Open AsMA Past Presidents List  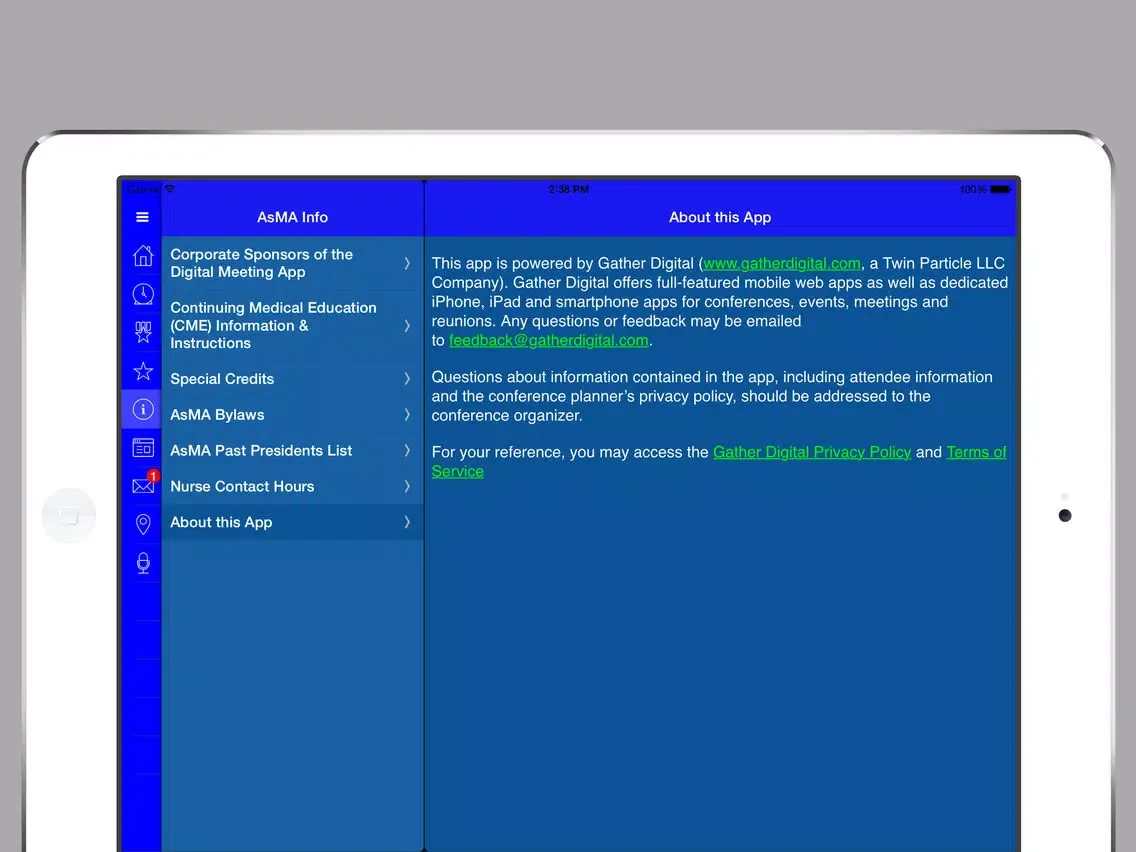[292, 450]
